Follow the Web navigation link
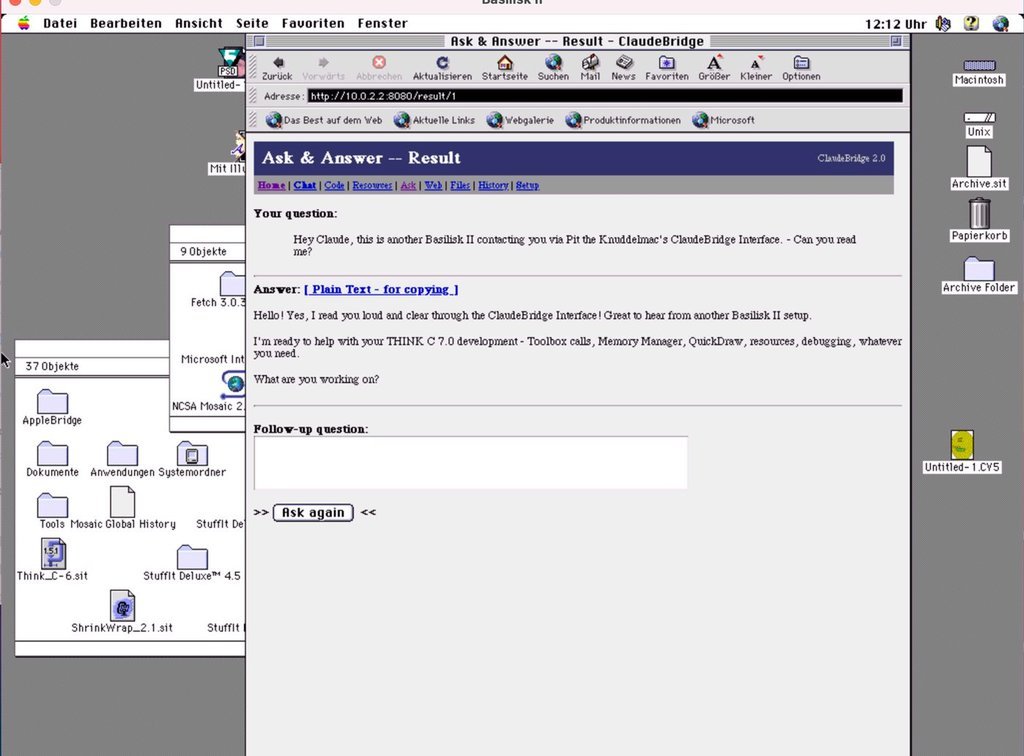The width and height of the screenshot is (1024, 756). (433, 185)
